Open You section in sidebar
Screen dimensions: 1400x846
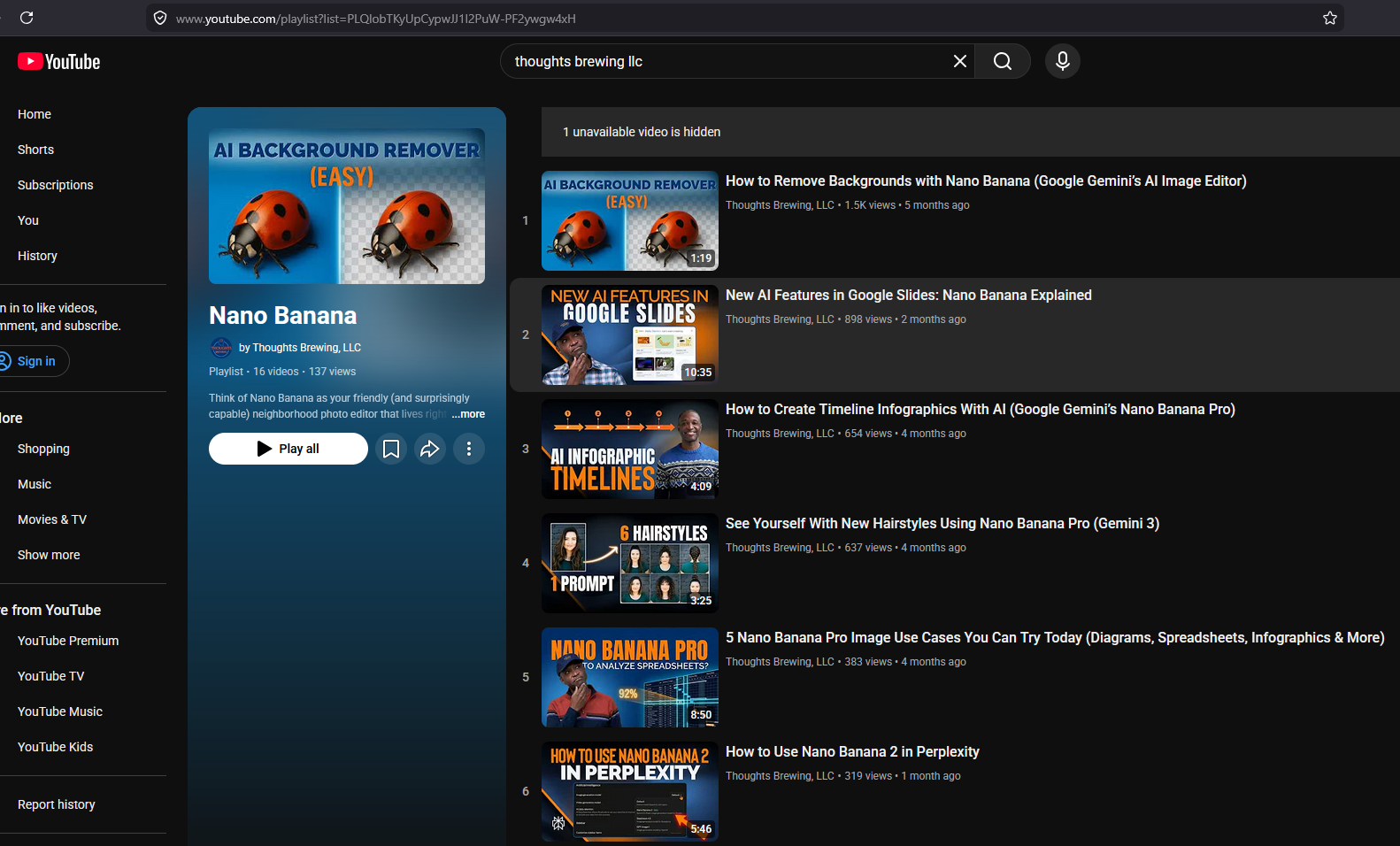tap(28, 220)
